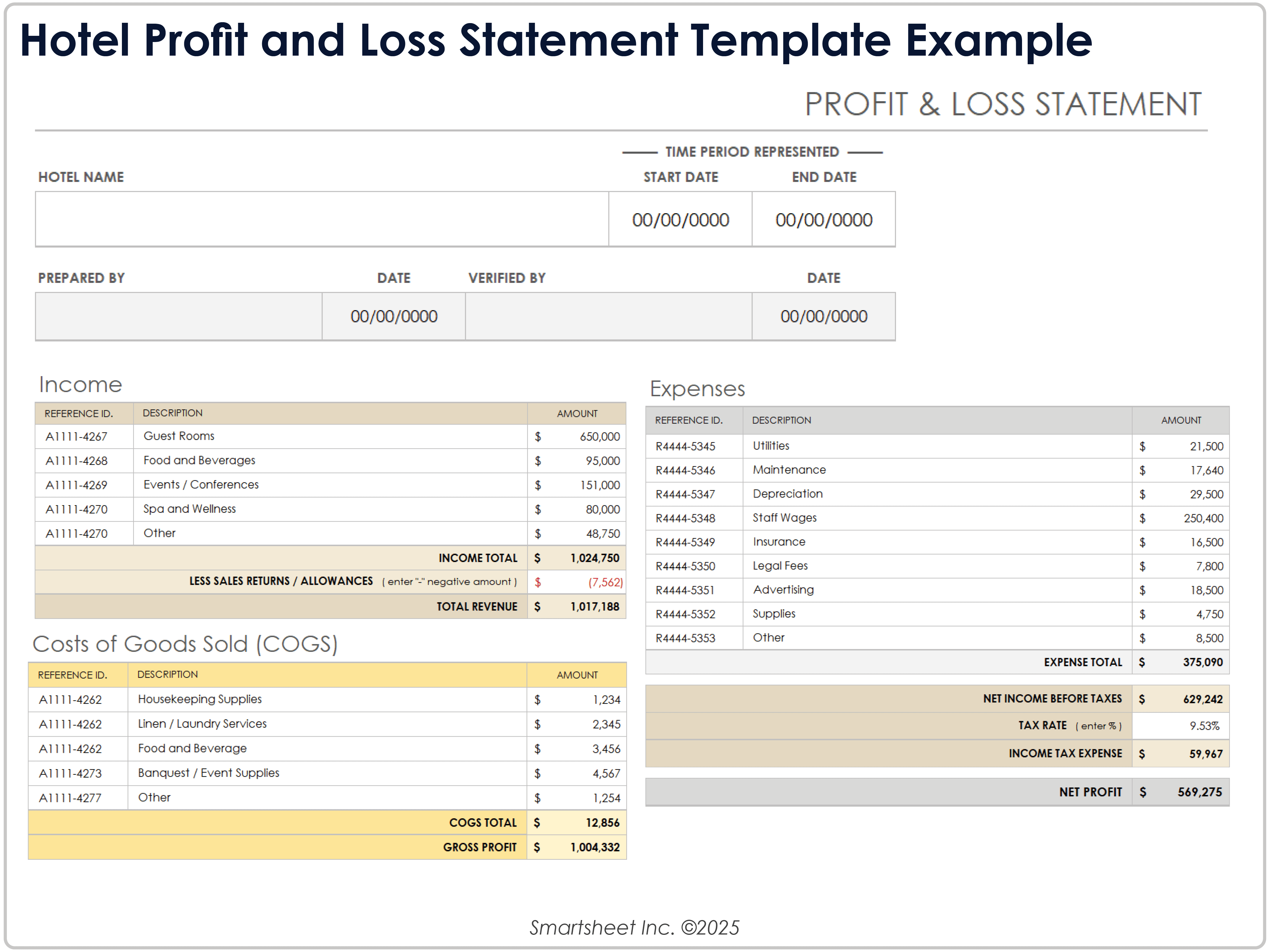The height and width of the screenshot is (952, 1270).
Task: Select the Start Date cell
Action: (x=680, y=219)
